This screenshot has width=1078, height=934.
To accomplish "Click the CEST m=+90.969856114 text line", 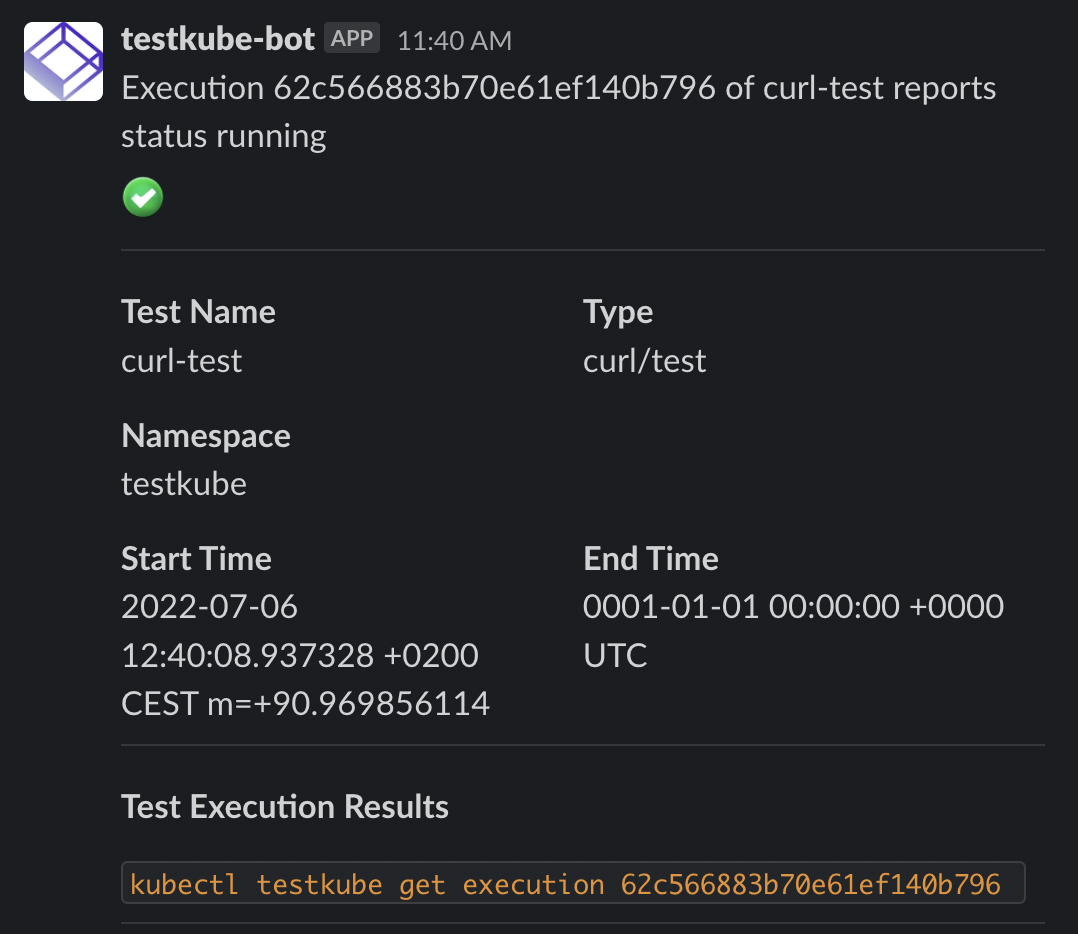I will pos(305,704).
